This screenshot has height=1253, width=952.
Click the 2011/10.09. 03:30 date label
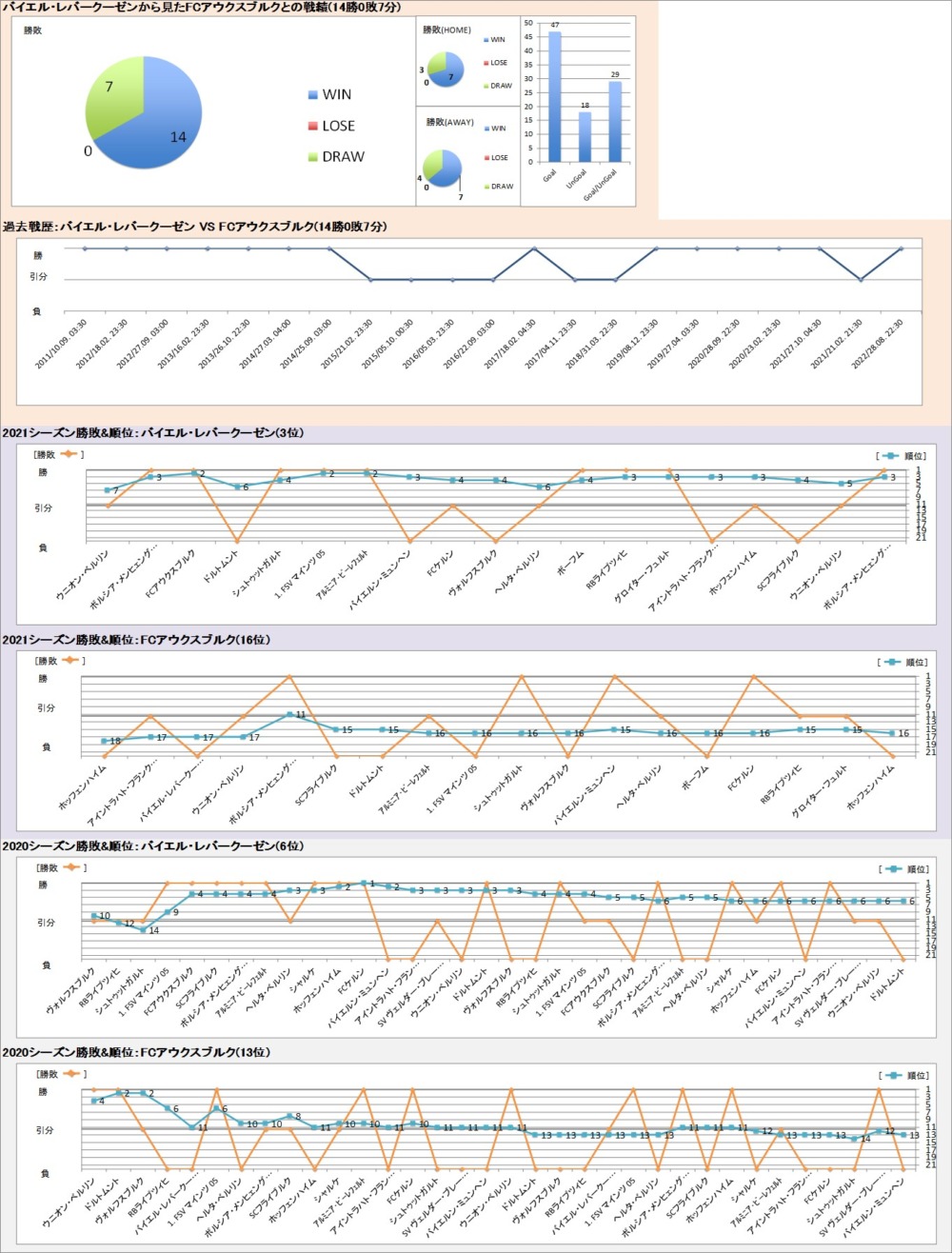click(63, 346)
